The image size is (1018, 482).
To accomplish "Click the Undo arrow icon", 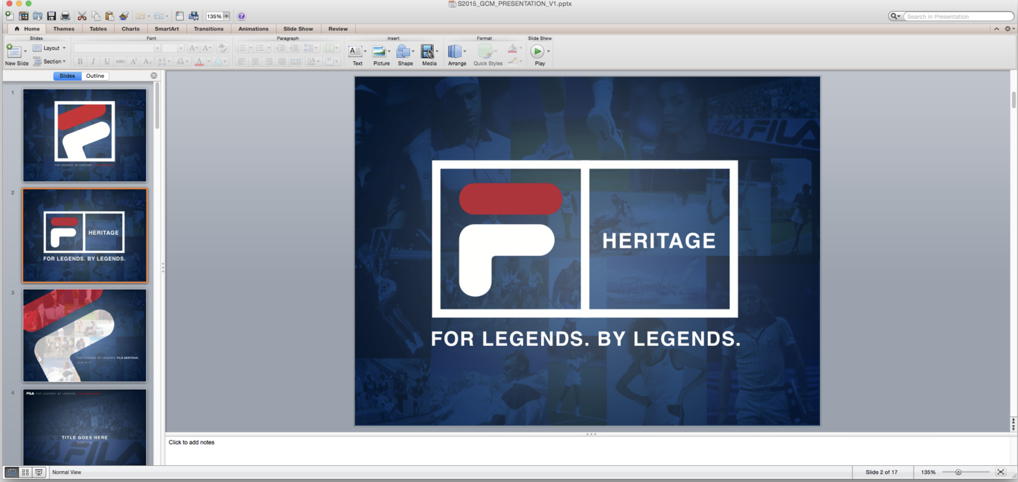I will pyautogui.click(x=140, y=16).
